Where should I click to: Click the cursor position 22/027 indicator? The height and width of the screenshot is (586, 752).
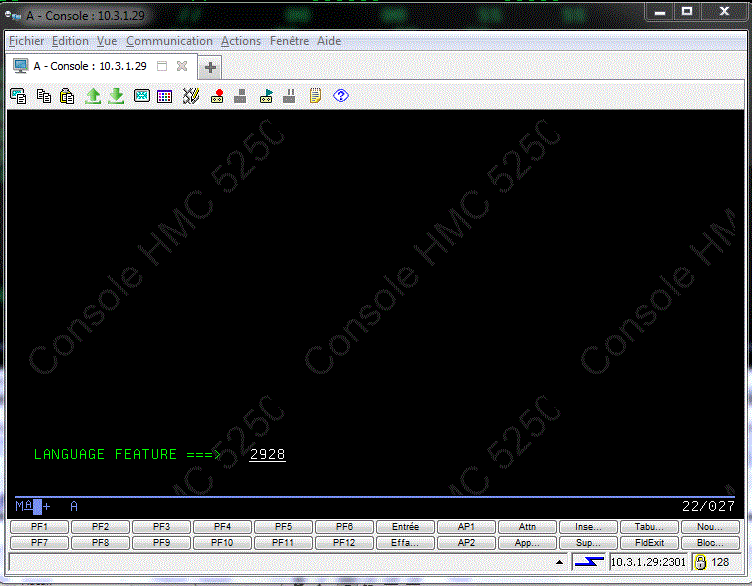click(708, 506)
